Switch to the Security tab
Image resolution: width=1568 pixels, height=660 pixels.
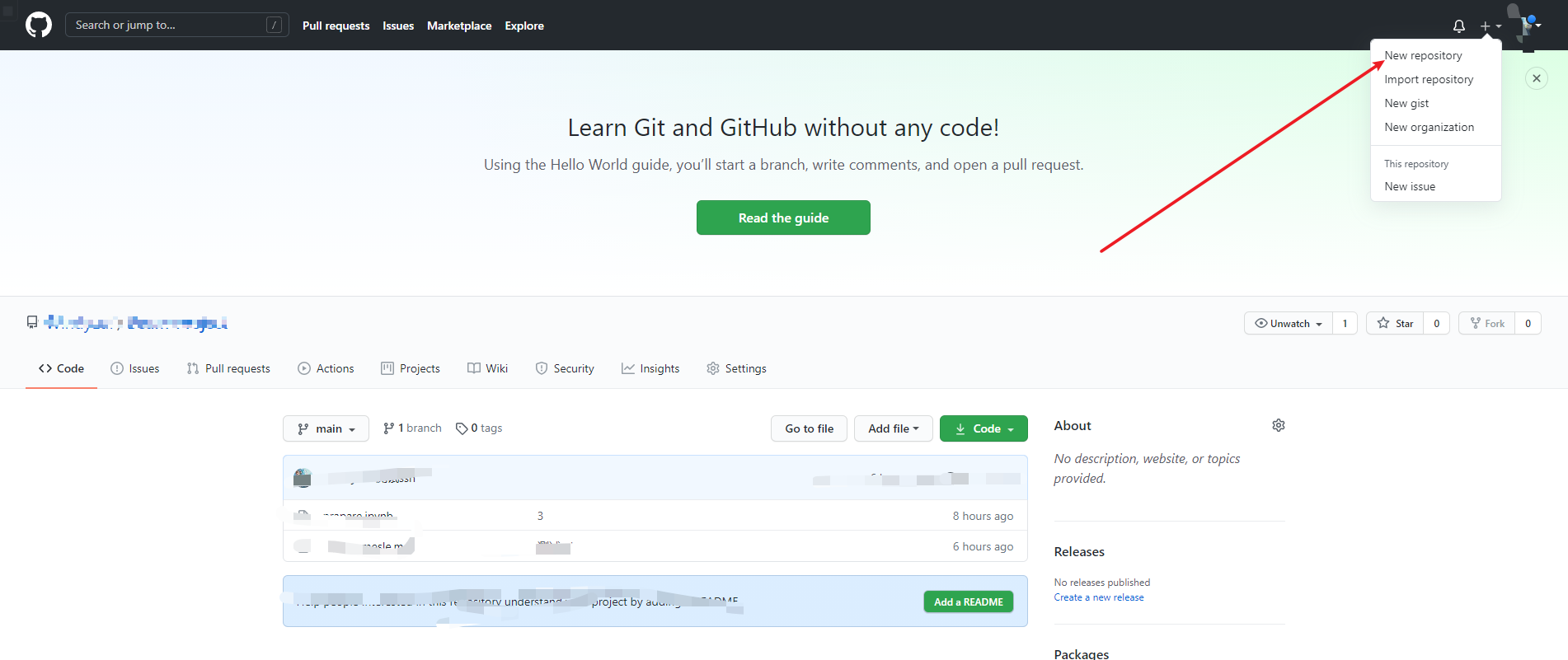[x=565, y=368]
